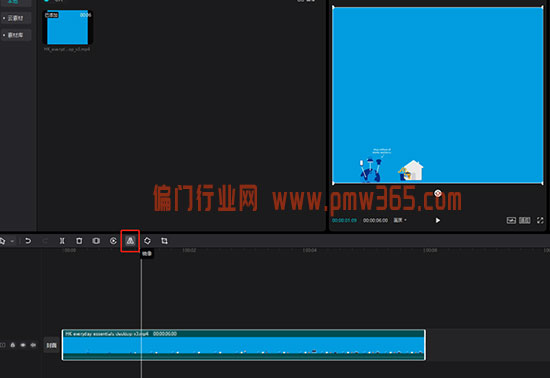Freeze frame the selected clip
This screenshot has width=550, height=378.
(x=96, y=241)
